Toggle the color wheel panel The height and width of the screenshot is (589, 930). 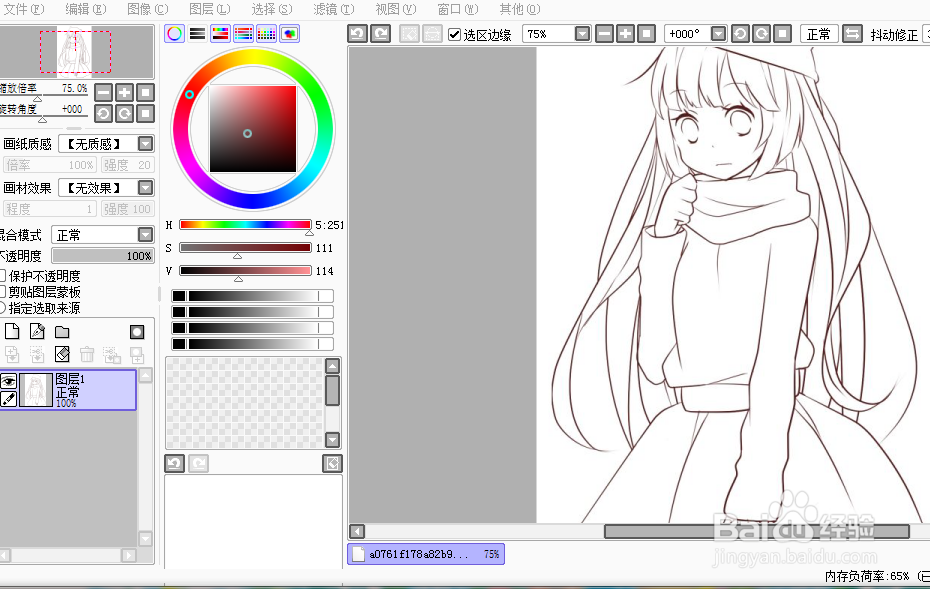coord(174,34)
